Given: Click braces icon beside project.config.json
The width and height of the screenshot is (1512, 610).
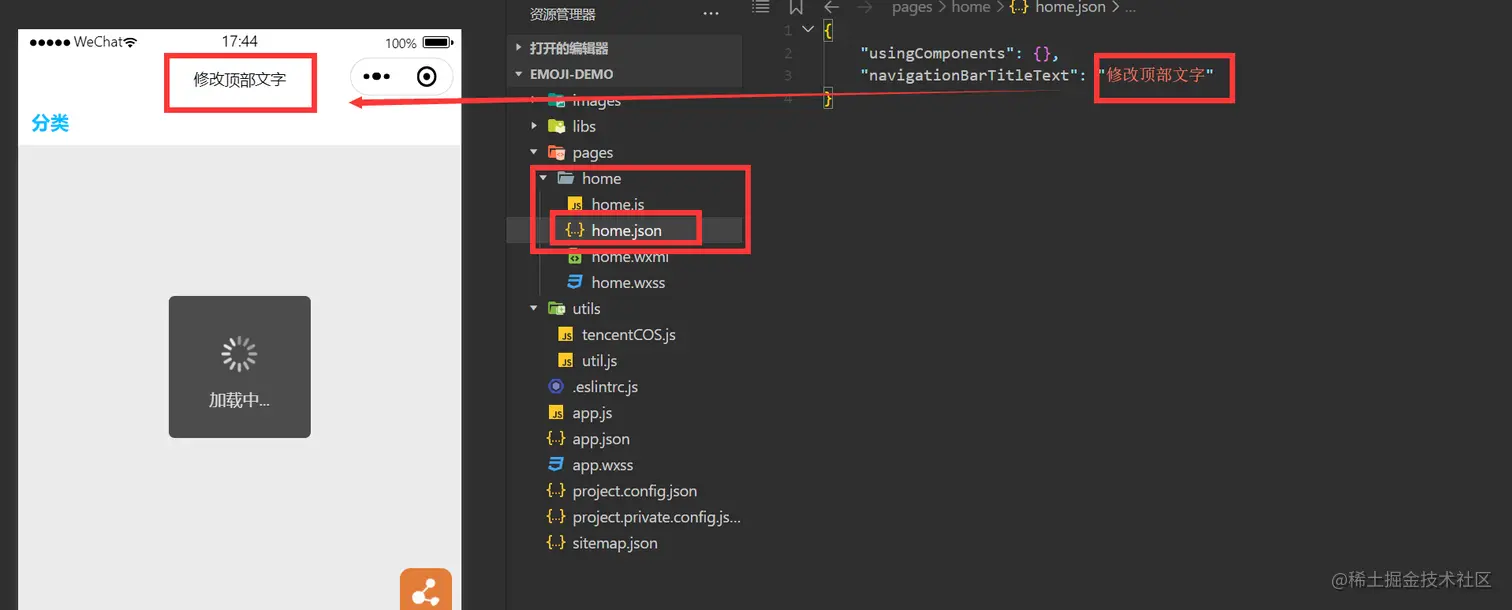Looking at the screenshot, I should coord(556,490).
